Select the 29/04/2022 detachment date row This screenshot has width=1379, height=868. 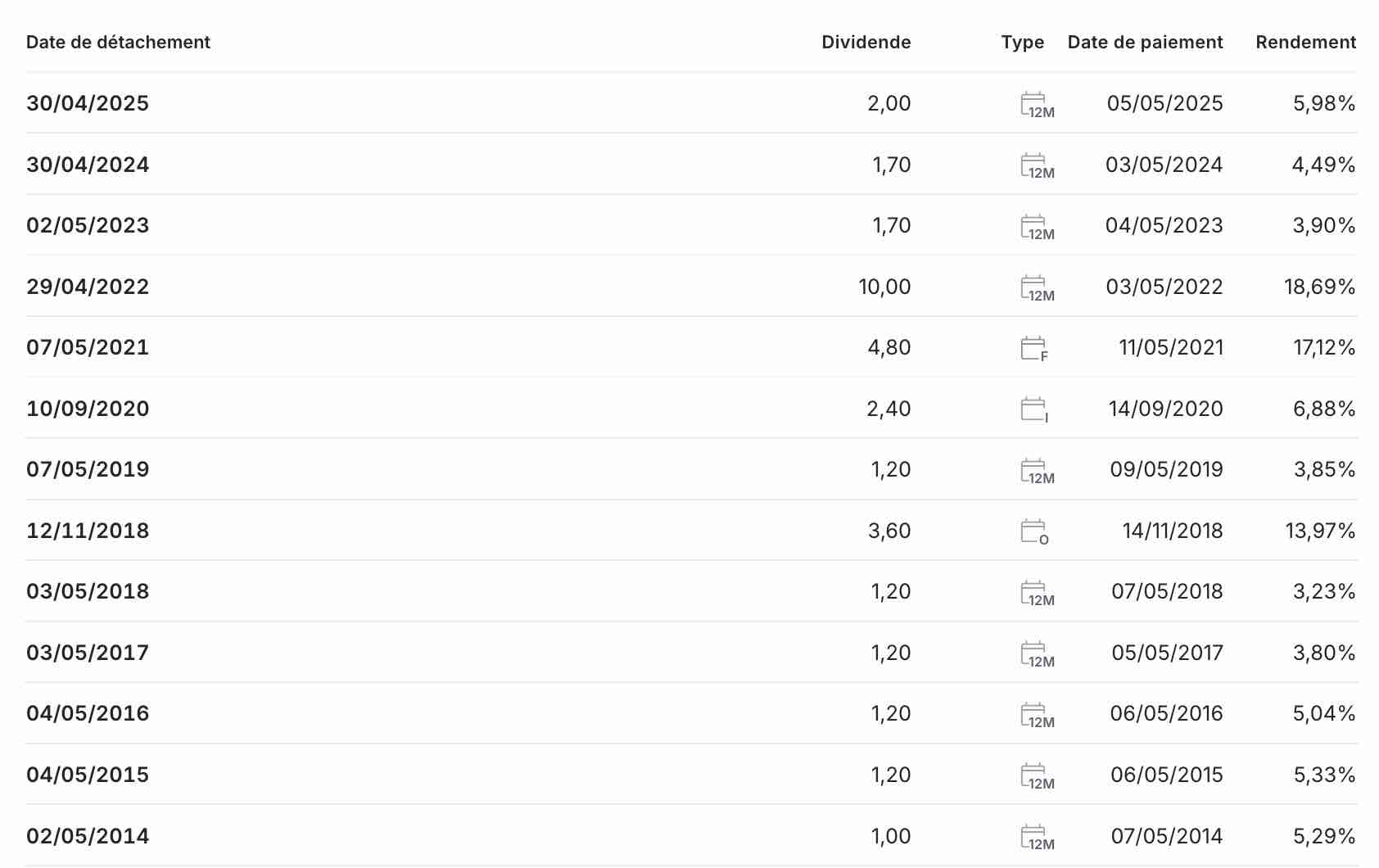(x=691, y=287)
